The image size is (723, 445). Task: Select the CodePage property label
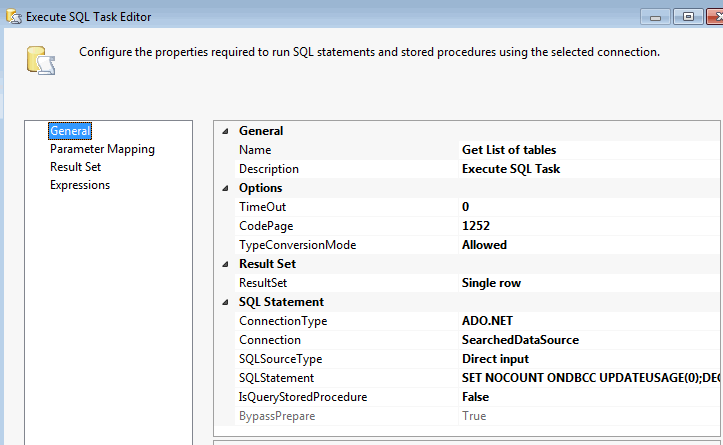point(266,226)
